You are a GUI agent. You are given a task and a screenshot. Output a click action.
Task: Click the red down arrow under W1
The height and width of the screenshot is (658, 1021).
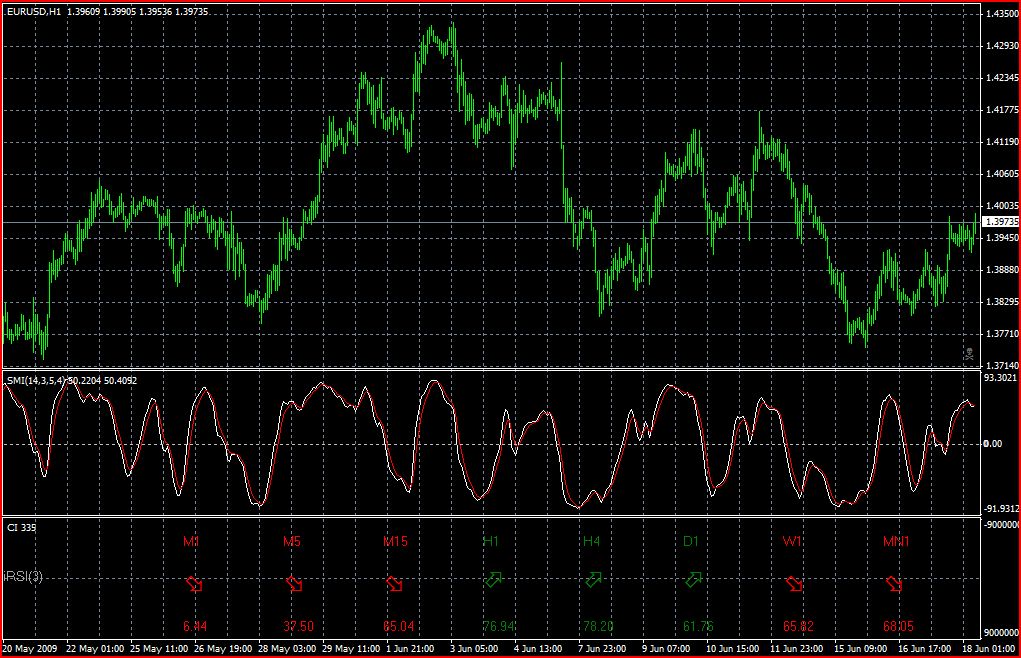794,584
